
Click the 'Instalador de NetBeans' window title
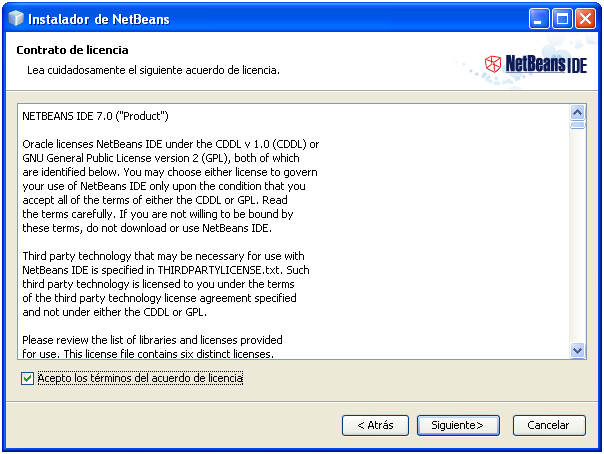click(x=99, y=19)
